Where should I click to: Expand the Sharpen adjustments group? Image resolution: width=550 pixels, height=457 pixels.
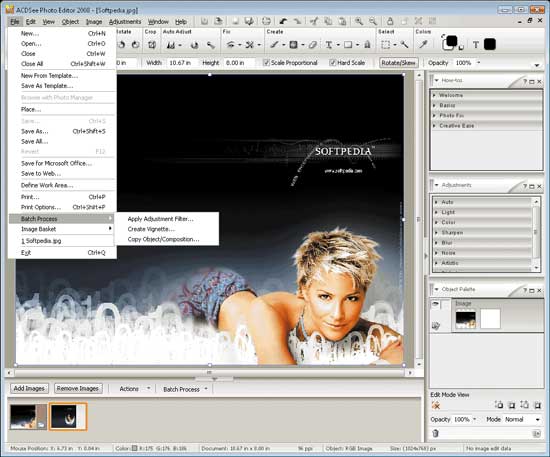[x=482, y=233]
